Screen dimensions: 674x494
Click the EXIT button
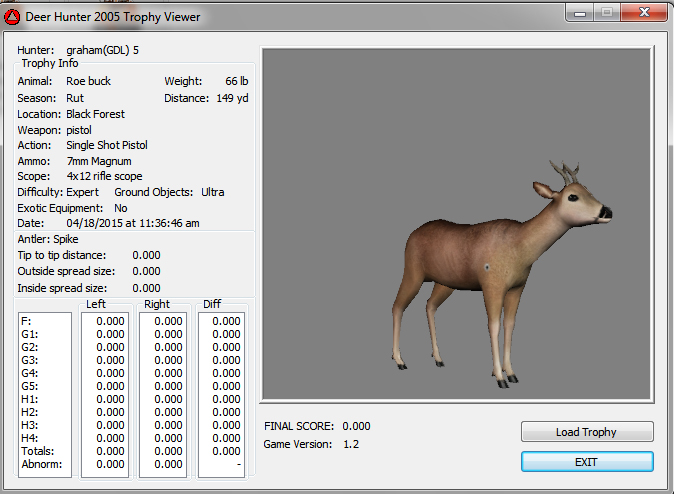coord(587,462)
